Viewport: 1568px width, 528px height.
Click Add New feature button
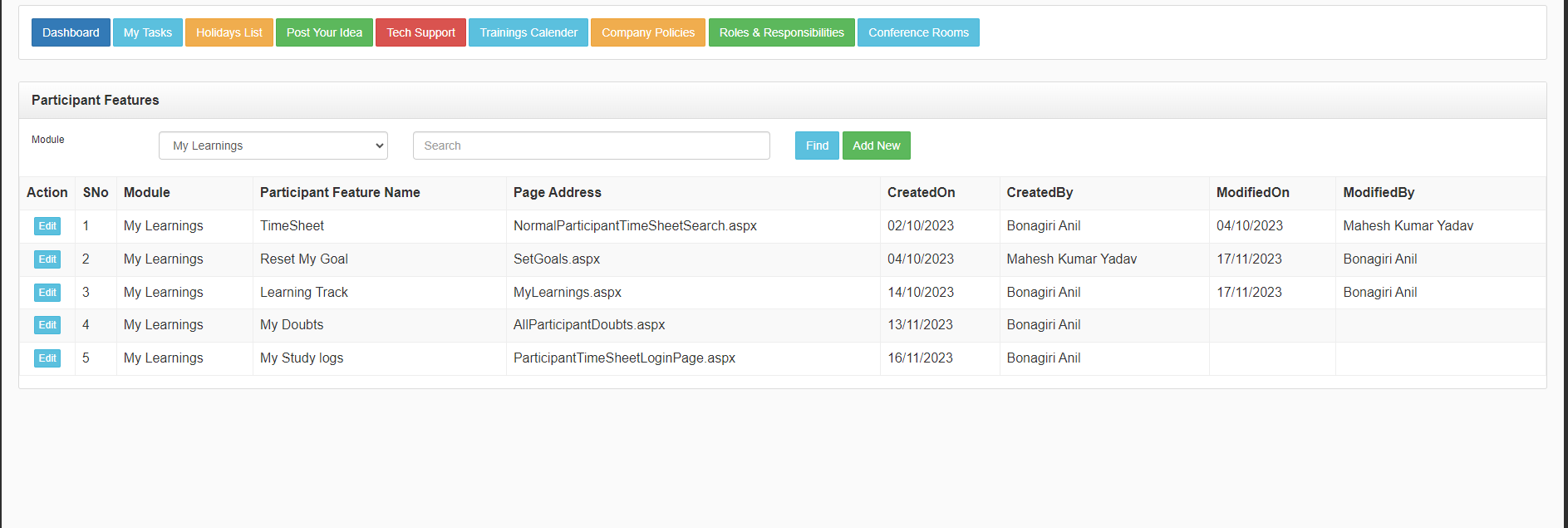point(876,146)
